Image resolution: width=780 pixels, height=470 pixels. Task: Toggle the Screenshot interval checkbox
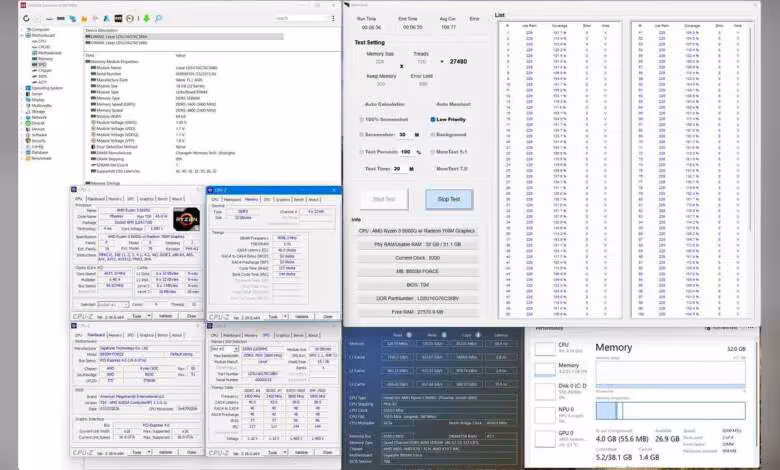pyautogui.click(x=362, y=135)
